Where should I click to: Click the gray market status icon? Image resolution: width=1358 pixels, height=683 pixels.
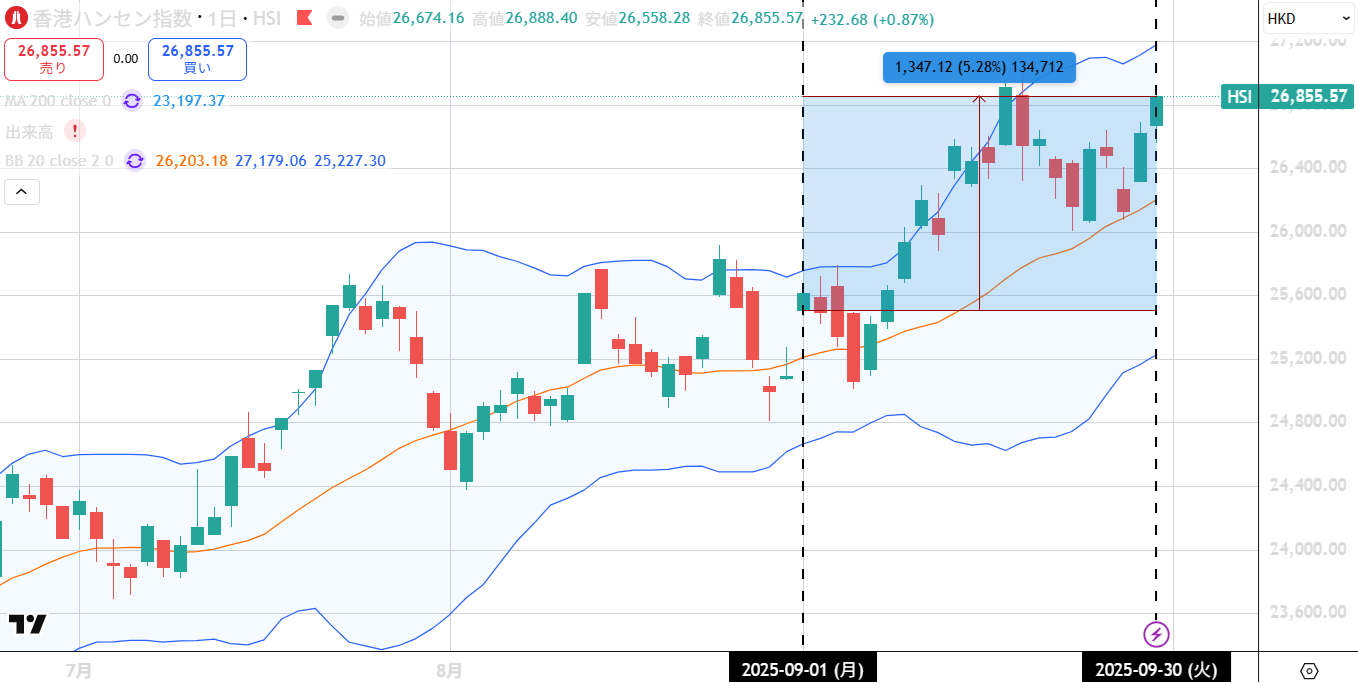(339, 18)
